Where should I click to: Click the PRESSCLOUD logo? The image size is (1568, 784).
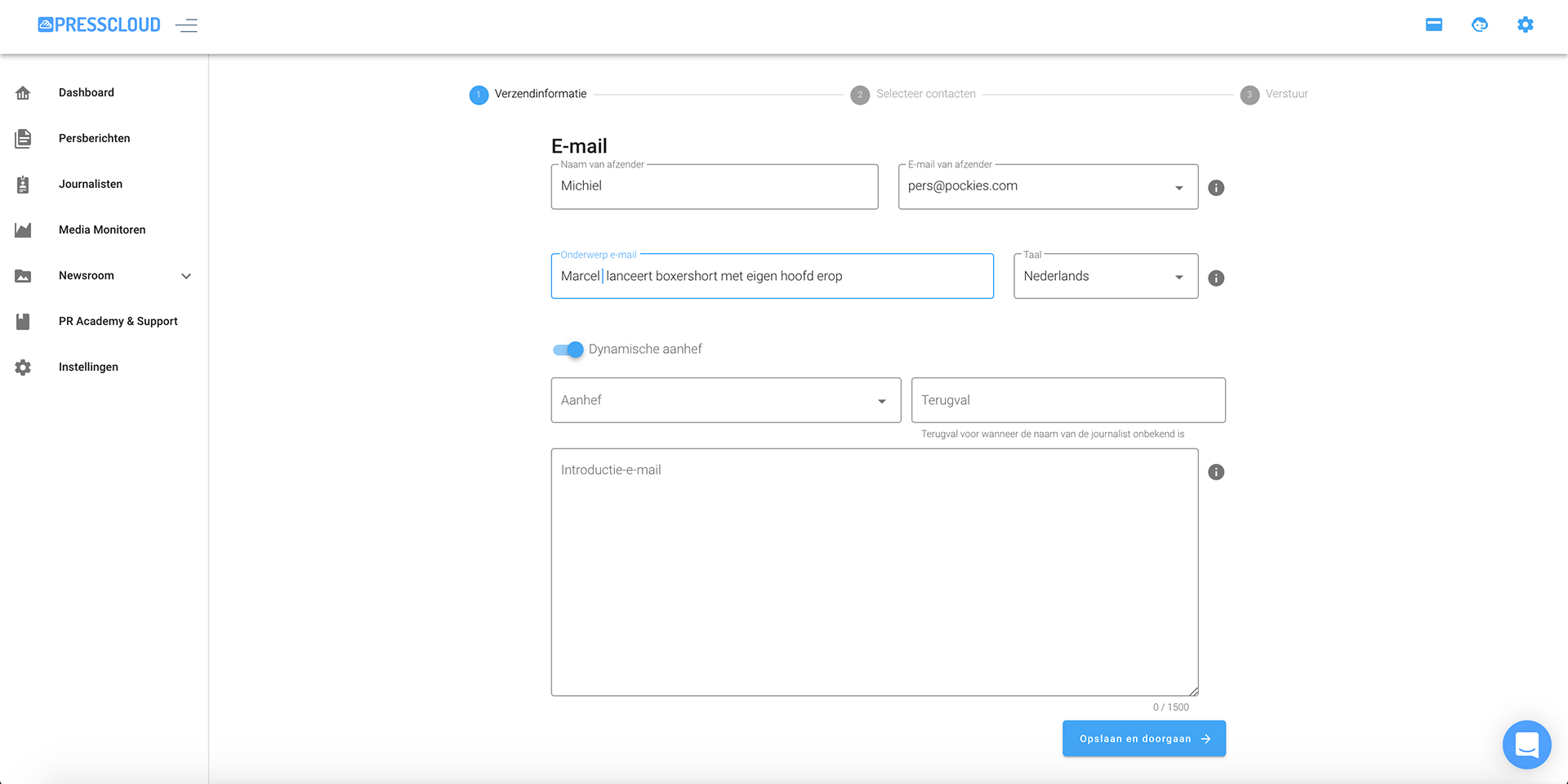tap(100, 25)
